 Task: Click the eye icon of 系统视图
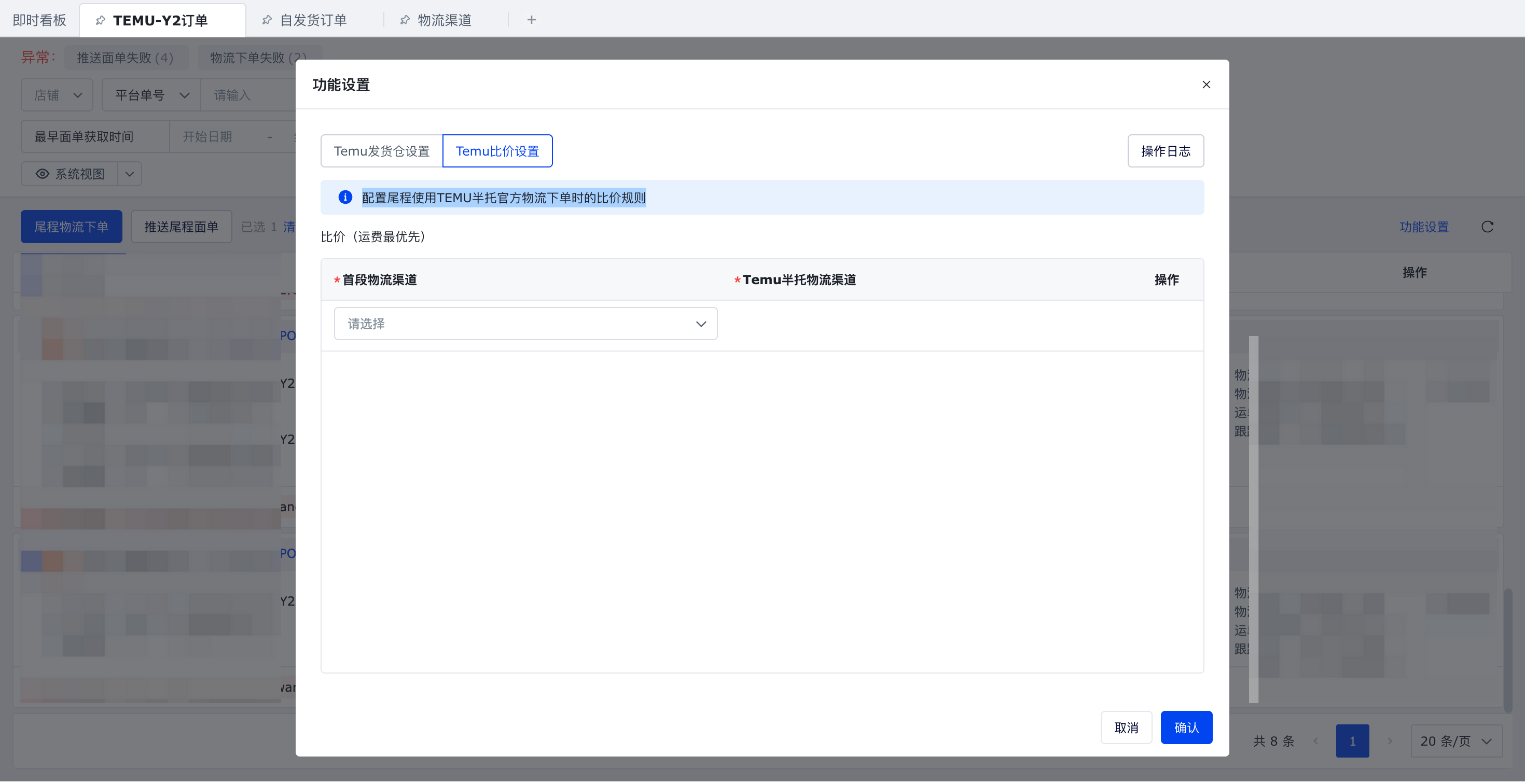[43, 174]
